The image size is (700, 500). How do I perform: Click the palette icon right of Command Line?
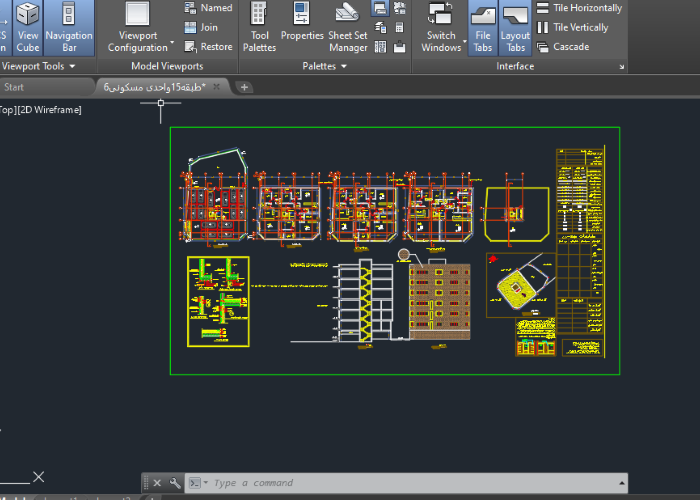coord(400,8)
